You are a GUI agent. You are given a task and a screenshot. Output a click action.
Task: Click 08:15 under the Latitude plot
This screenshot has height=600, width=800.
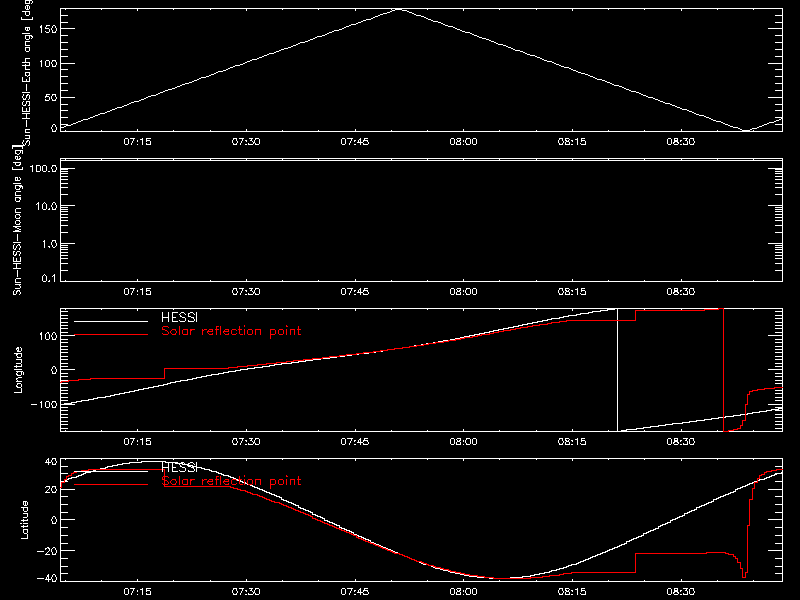coord(572,591)
